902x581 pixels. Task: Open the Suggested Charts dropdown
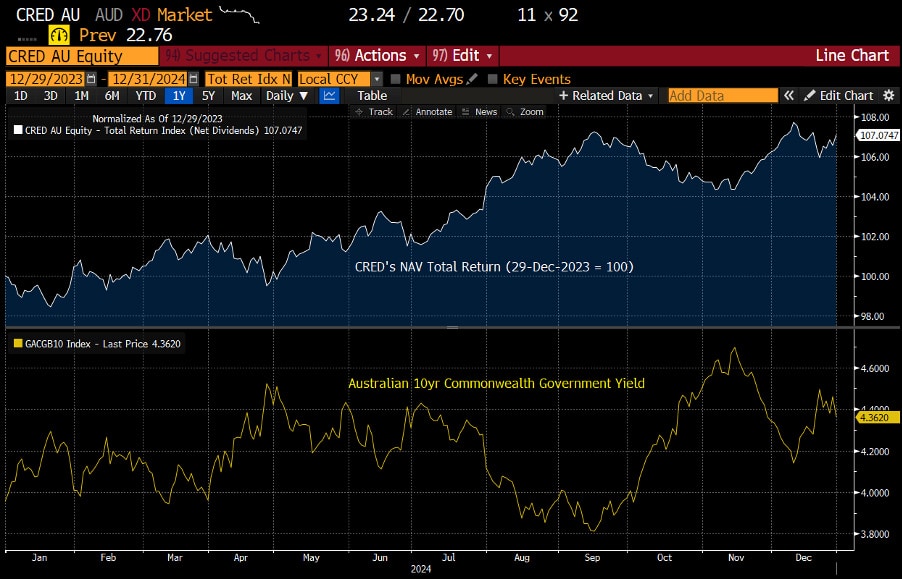point(244,56)
